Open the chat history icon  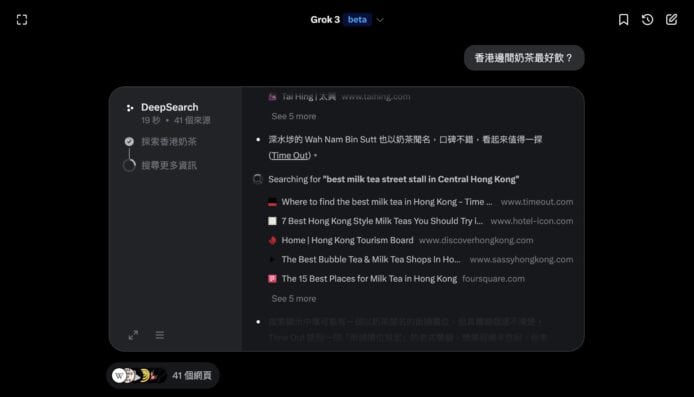pyautogui.click(x=647, y=19)
